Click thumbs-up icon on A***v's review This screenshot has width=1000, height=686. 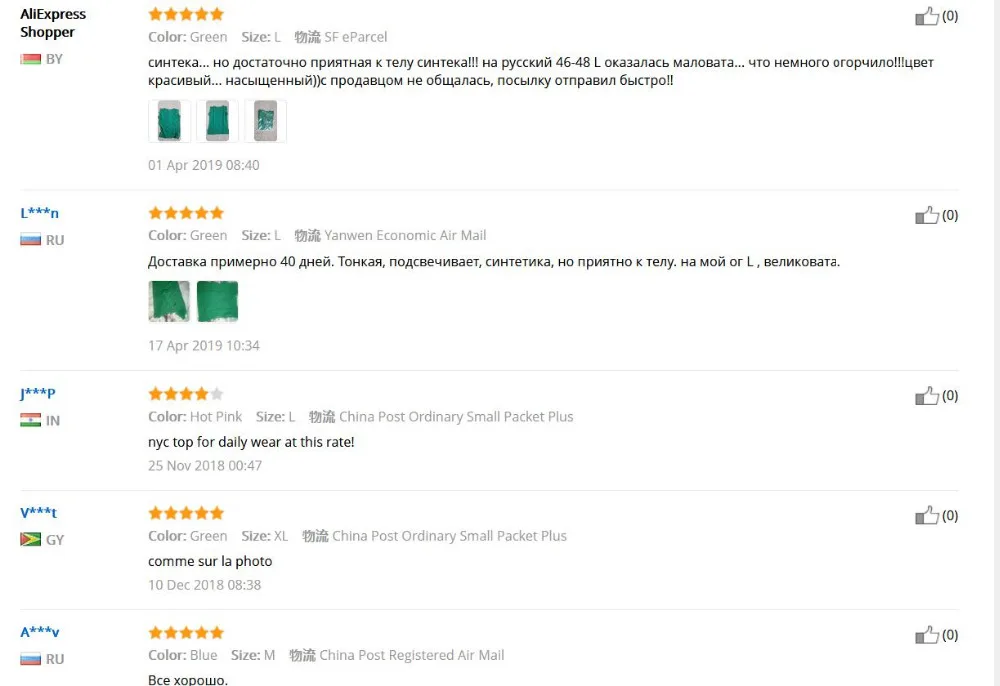[x=927, y=634]
